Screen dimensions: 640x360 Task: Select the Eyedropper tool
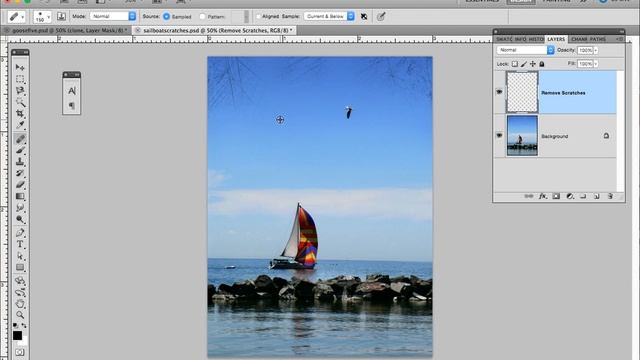pos(20,125)
